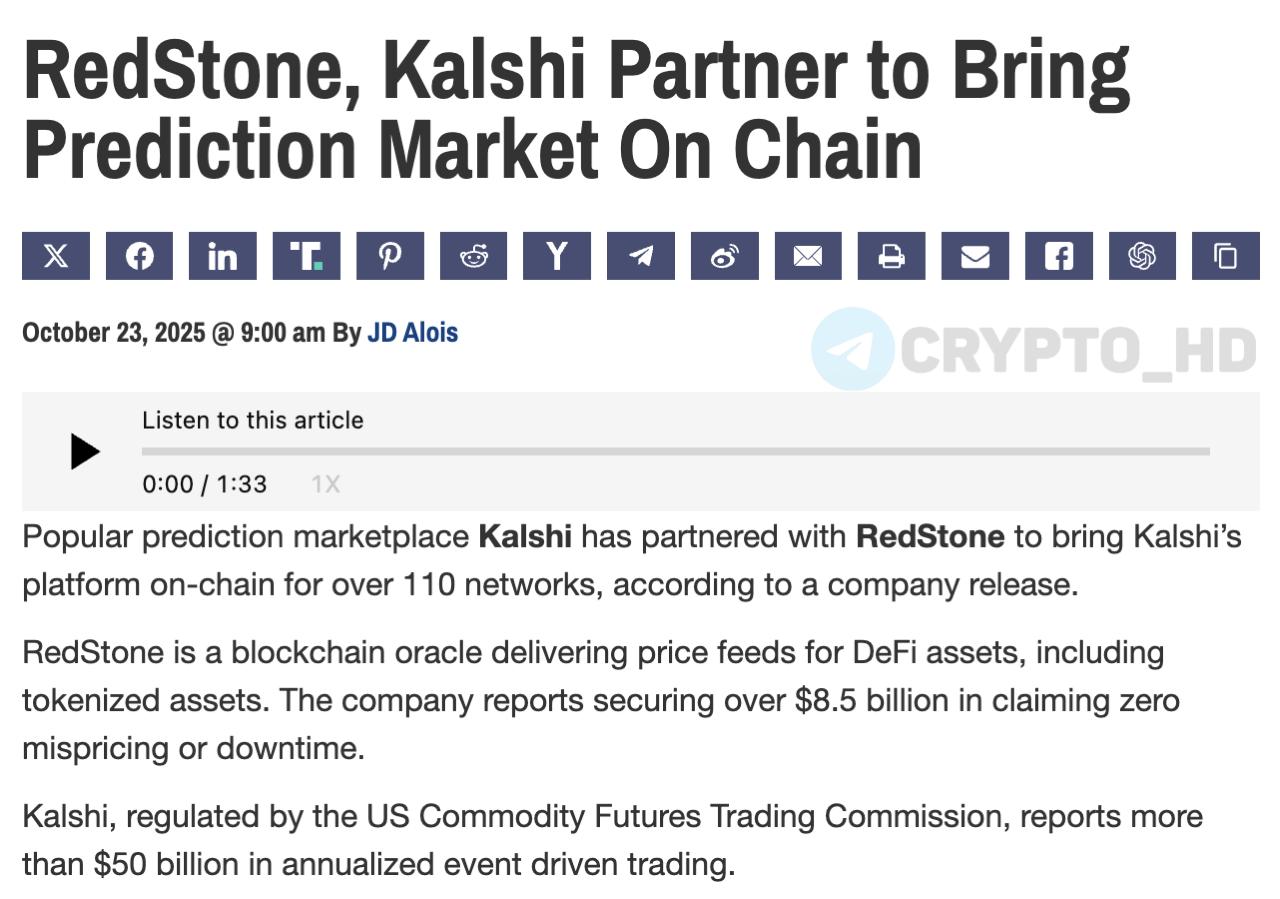Click the outlined envelope email icon
1280x899 pixels.
pyautogui.click(x=808, y=256)
